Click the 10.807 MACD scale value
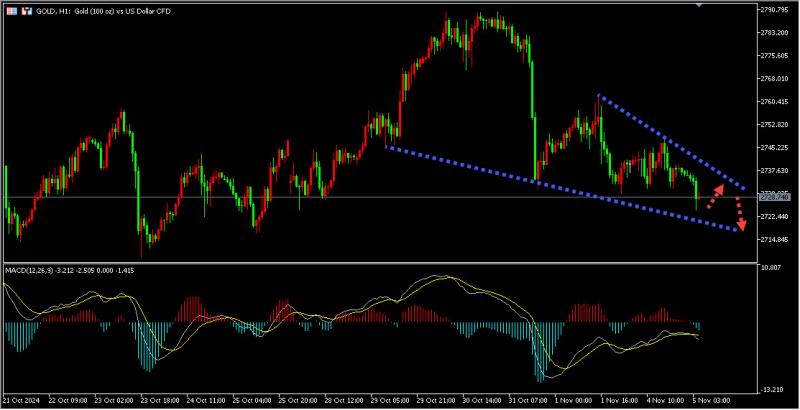 pos(772,268)
